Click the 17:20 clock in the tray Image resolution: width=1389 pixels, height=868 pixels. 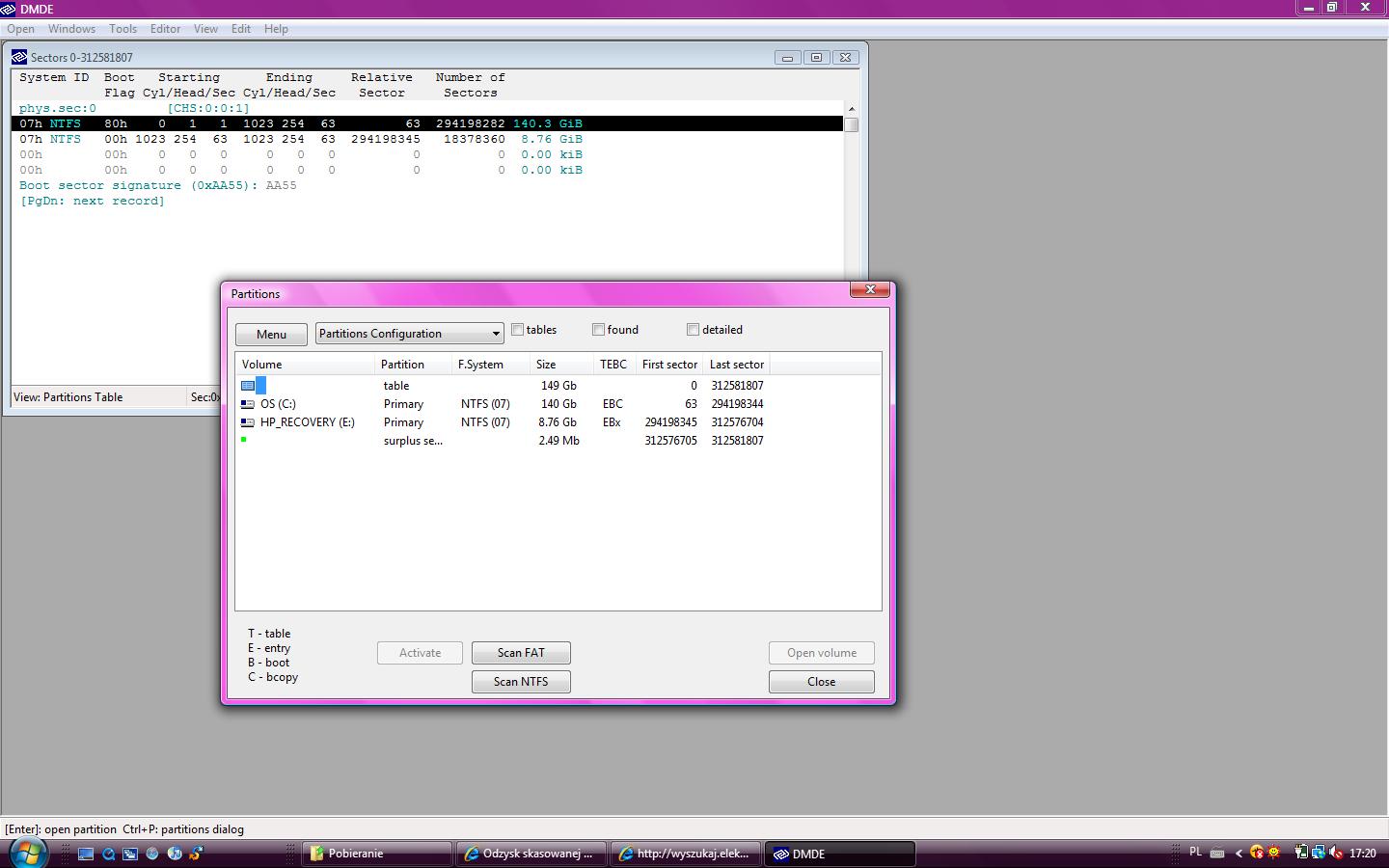tap(1362, 854)
